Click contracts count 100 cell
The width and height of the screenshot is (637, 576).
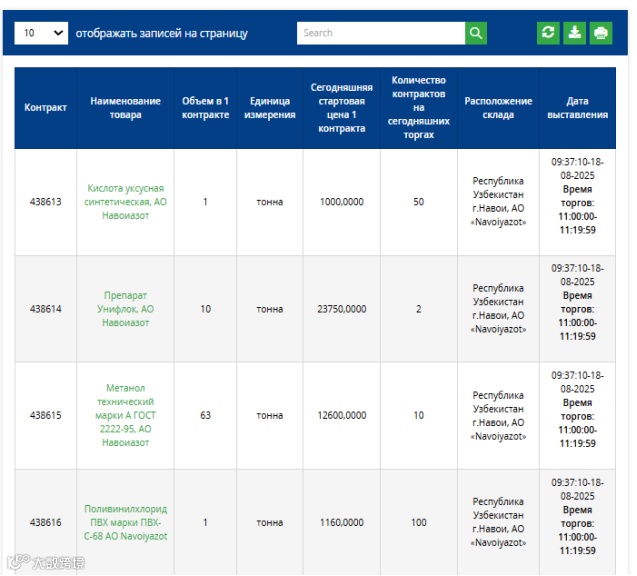(x=418, y=522)
